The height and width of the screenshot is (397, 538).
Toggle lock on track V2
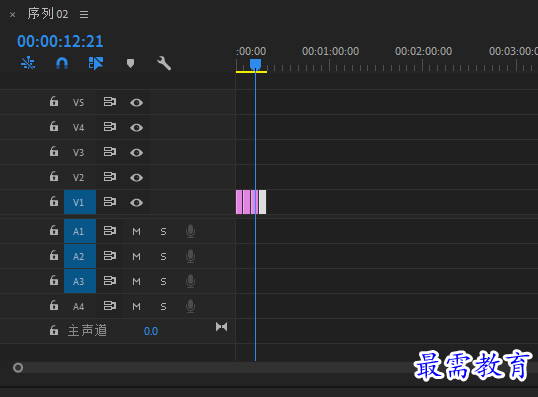(x=54, y=176)
